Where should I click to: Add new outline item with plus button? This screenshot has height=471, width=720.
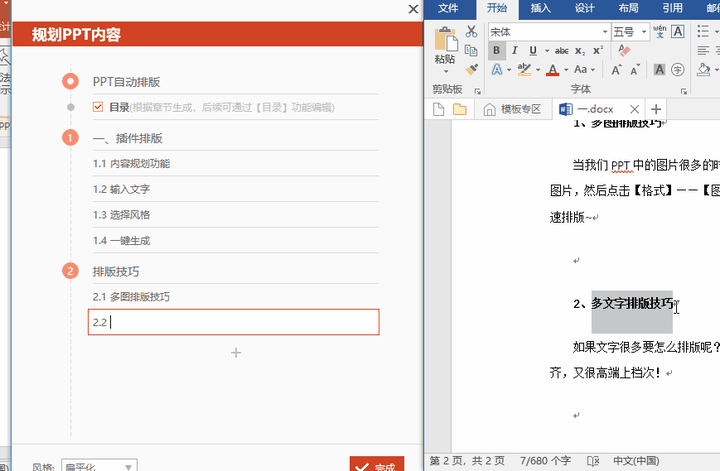[236, 353]
